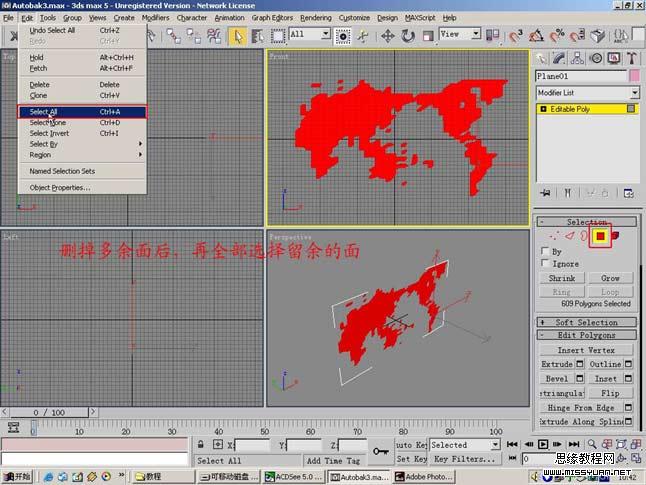Click the Insert Vertex button

585,350
